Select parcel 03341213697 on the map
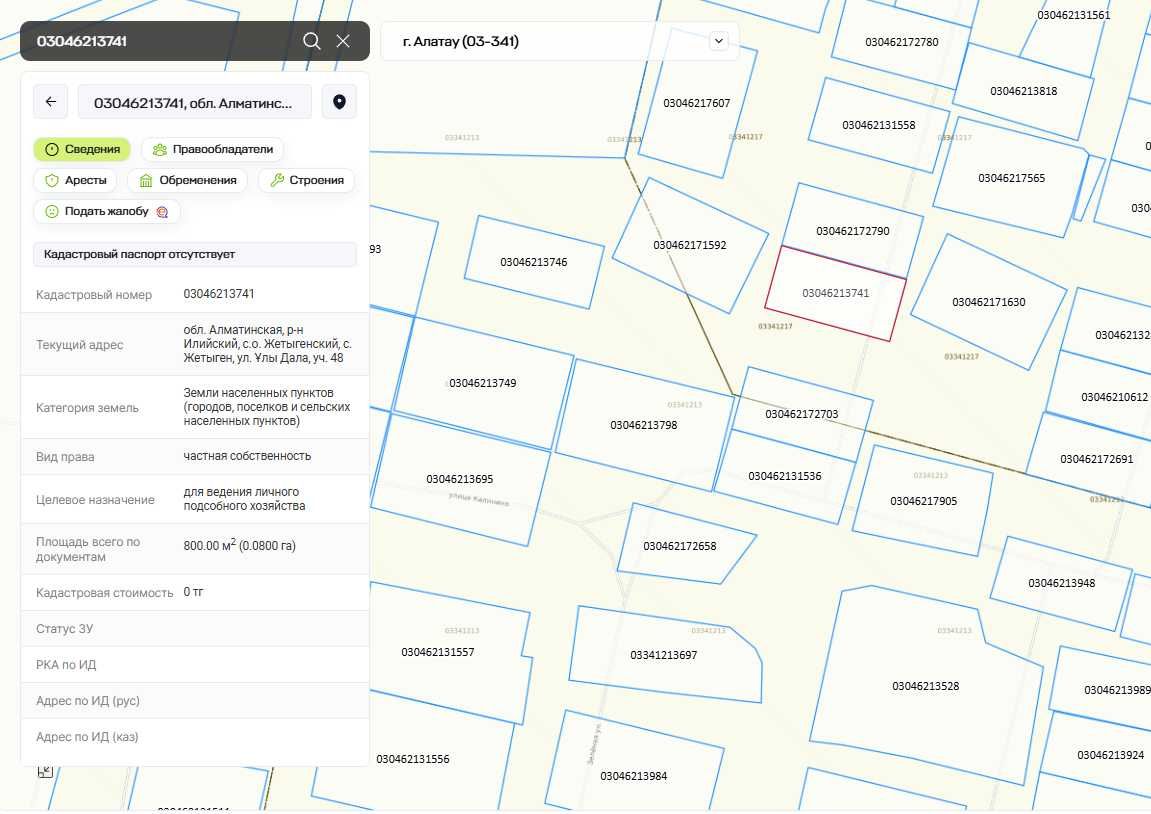 (x=664, y=655)
